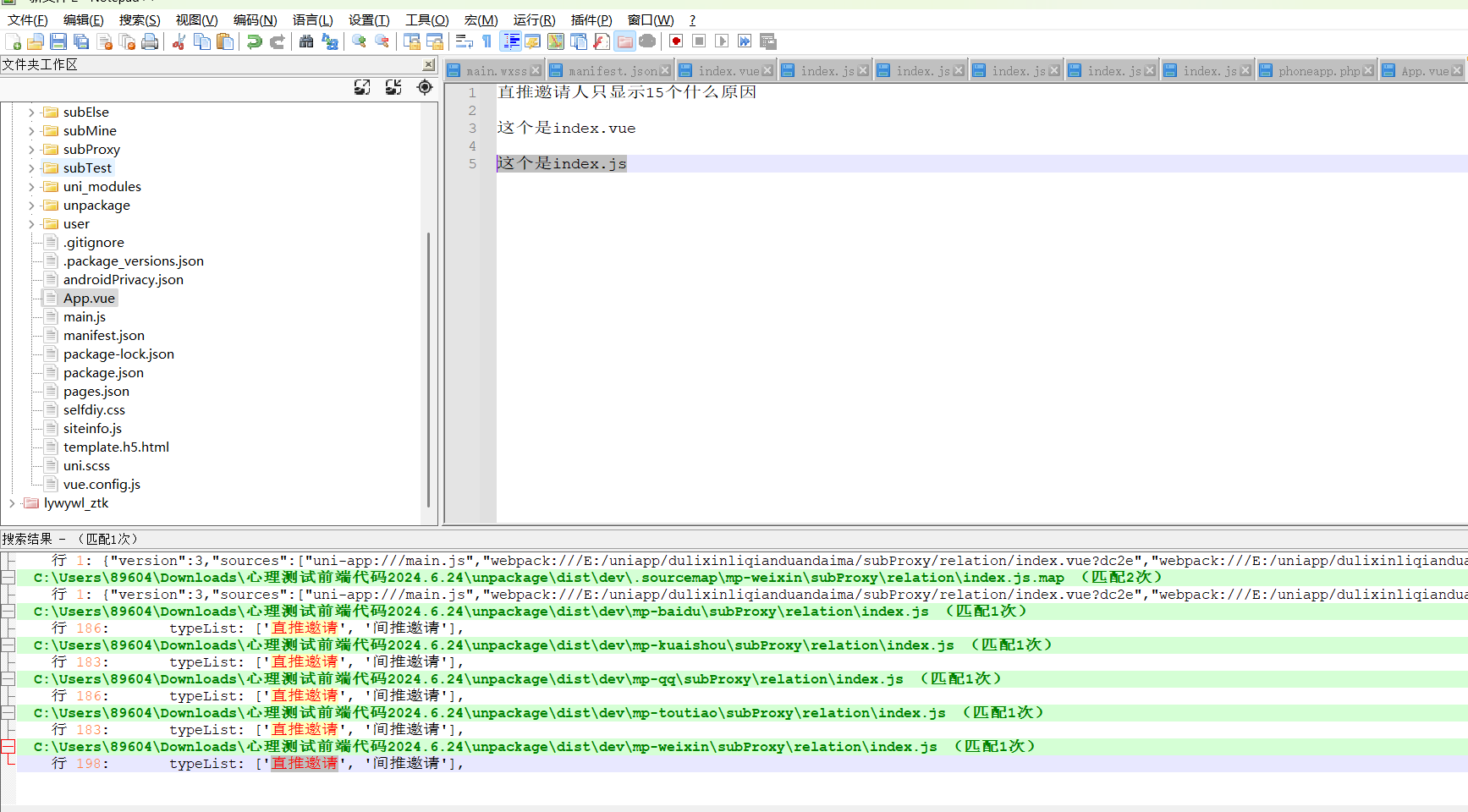Place cursor on line 5 text
The height and width of the screenshot is (812, 1468).
(x=562, y=163)
